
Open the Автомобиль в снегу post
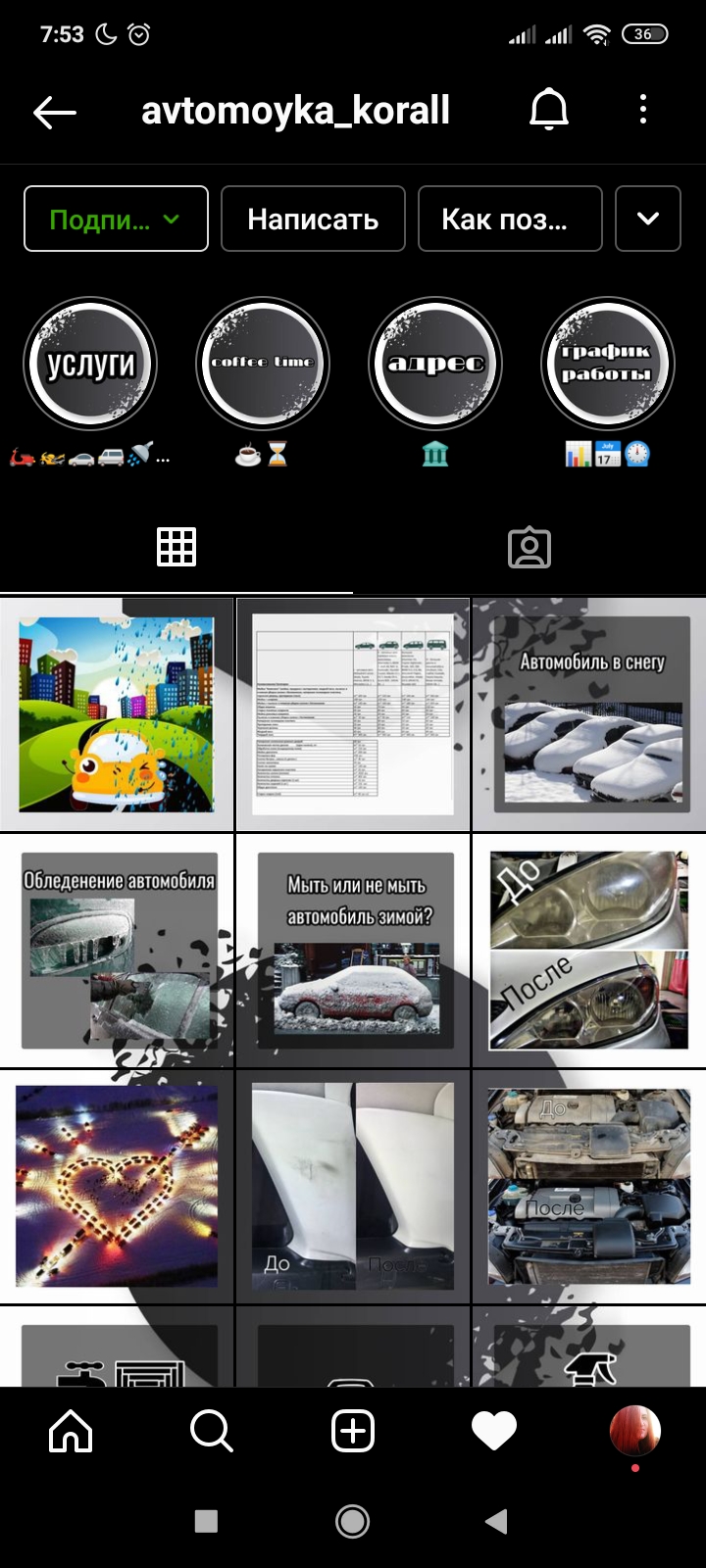(x=589, y=714)
